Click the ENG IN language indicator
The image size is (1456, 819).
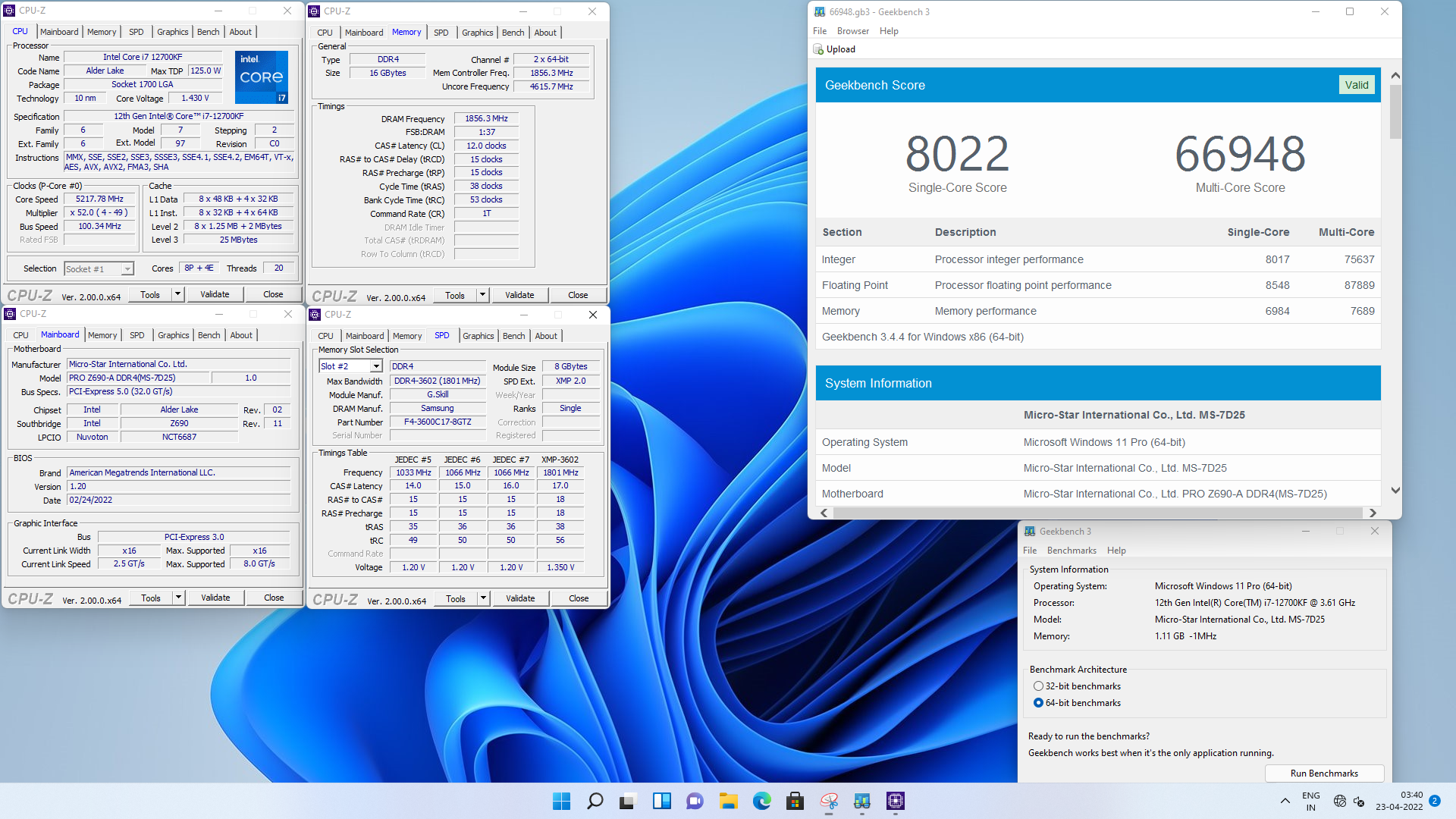[x=1311, y=801]
